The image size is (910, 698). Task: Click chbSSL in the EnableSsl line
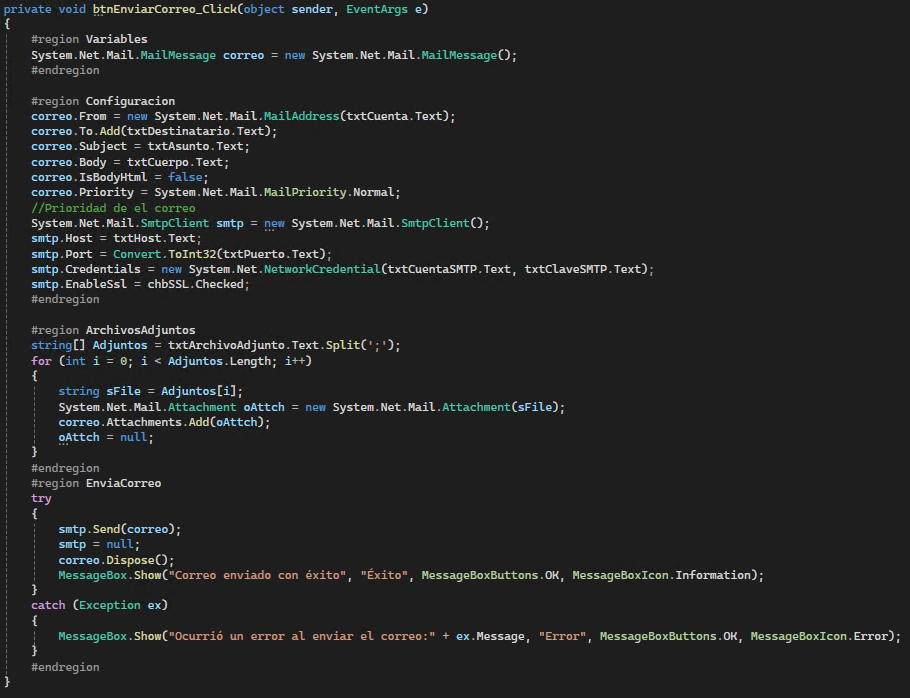coord(168,284)
